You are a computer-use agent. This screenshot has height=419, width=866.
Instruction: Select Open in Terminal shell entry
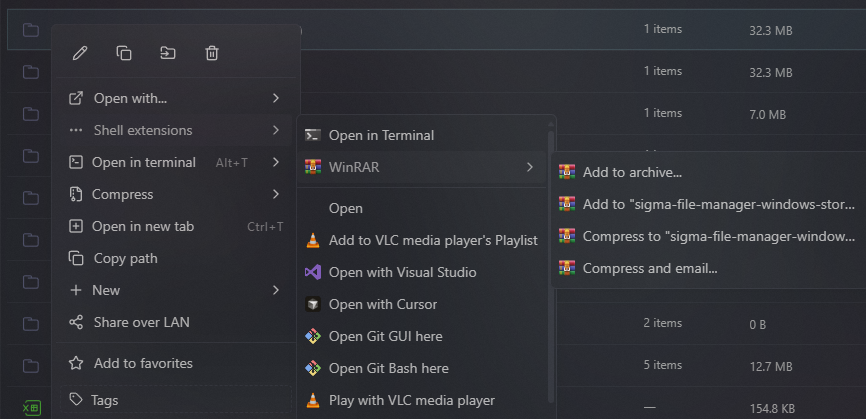pos(423,135)
